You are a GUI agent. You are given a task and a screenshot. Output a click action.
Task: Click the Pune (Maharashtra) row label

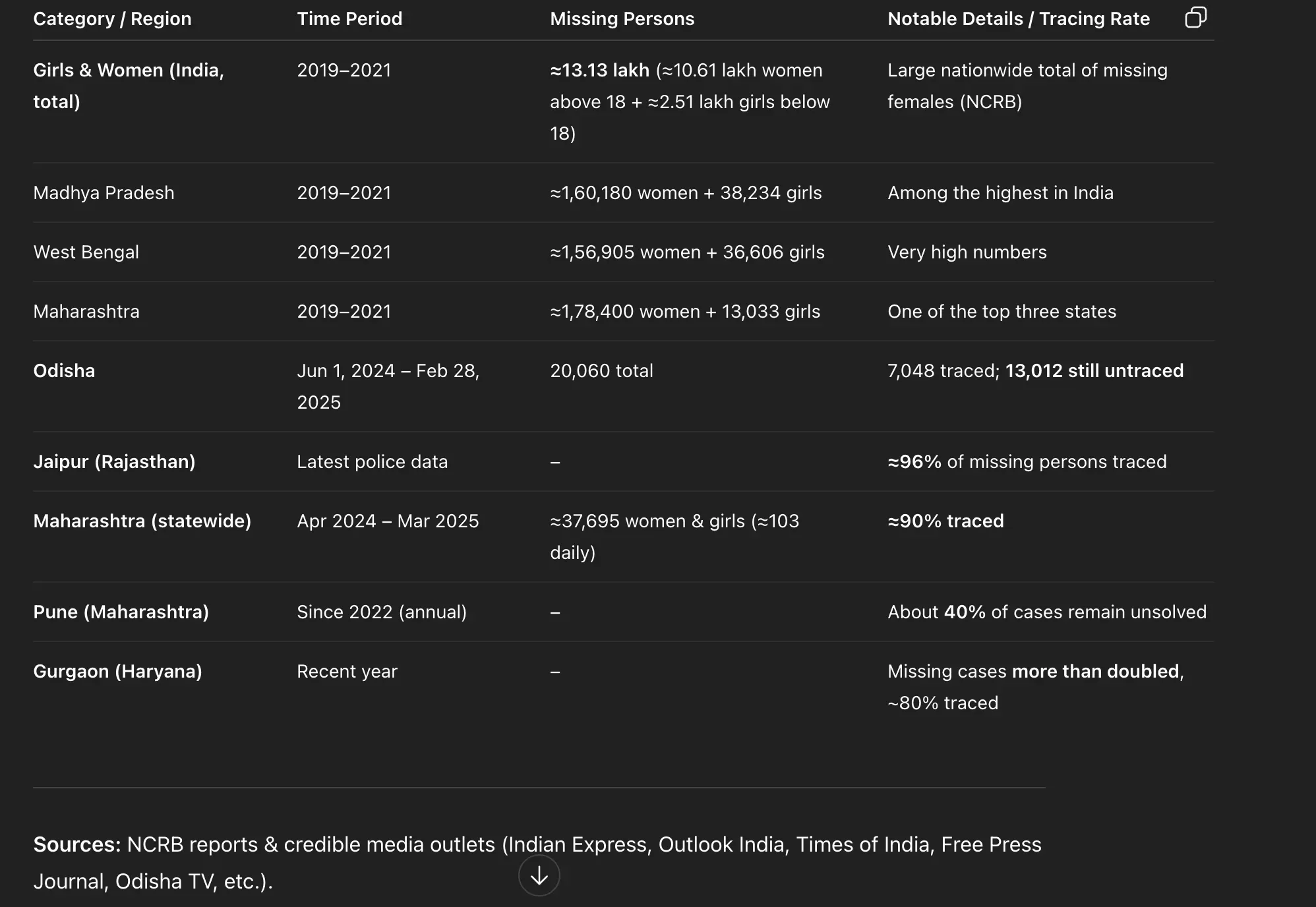pos(121,612)
